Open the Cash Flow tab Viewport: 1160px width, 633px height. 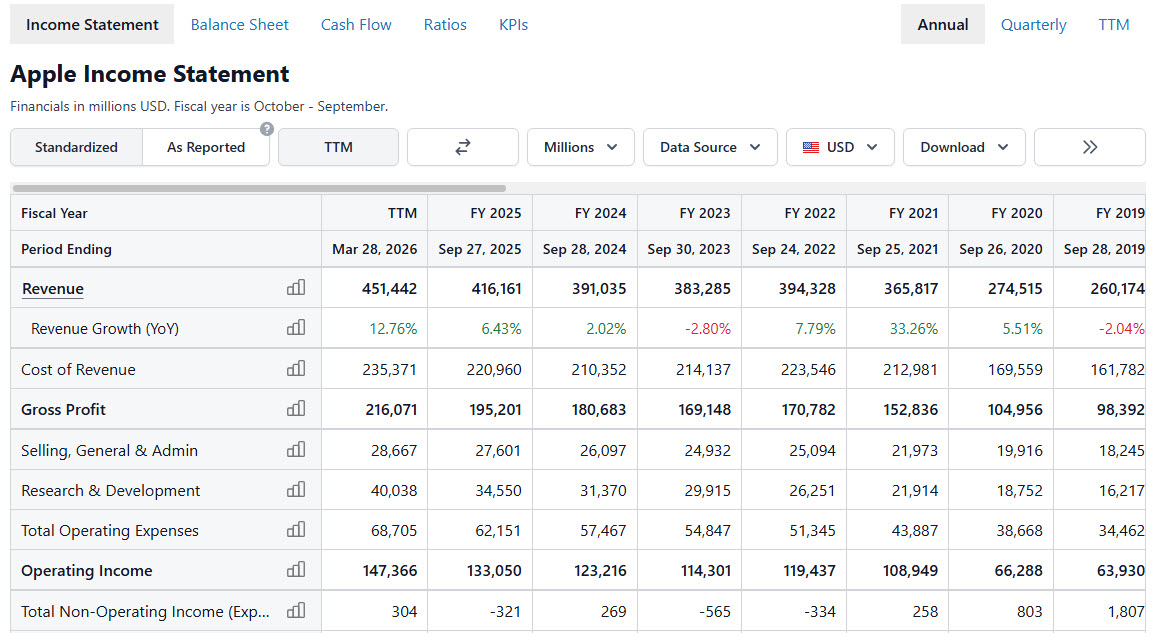(x=356, y=24)
